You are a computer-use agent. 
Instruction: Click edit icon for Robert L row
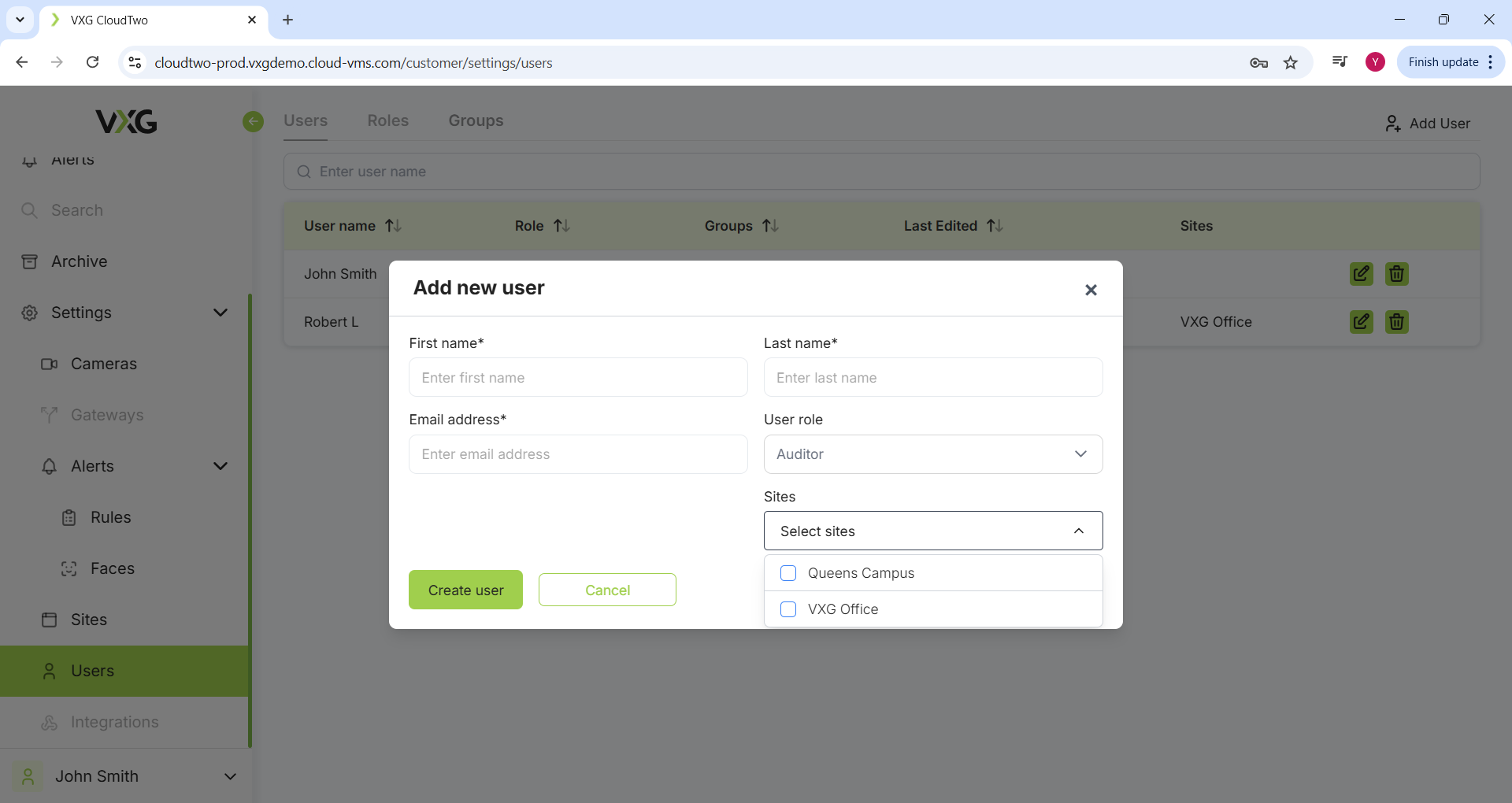1361,322
